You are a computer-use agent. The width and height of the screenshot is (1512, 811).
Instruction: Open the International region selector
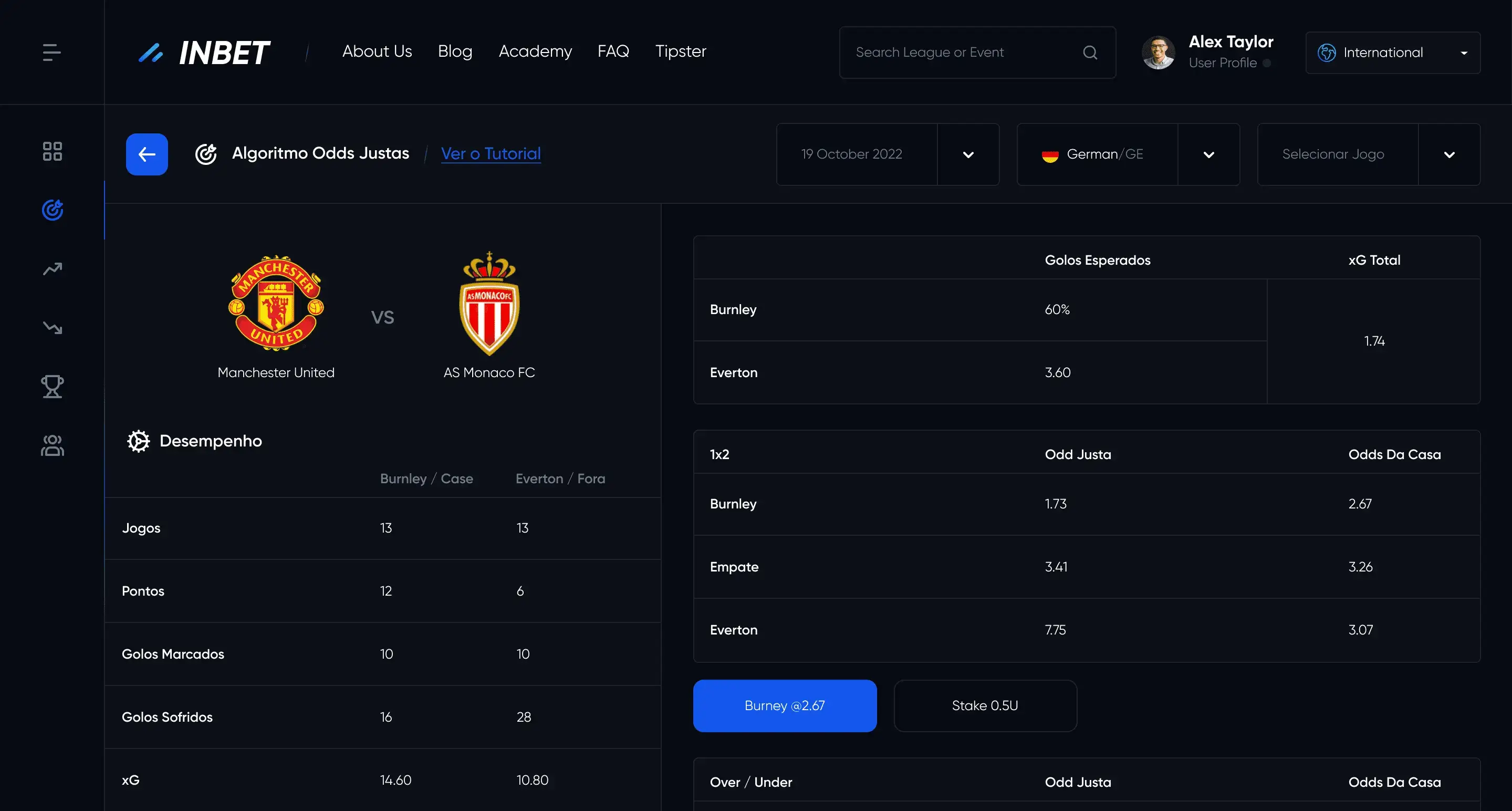click(x=1392, y=53)
